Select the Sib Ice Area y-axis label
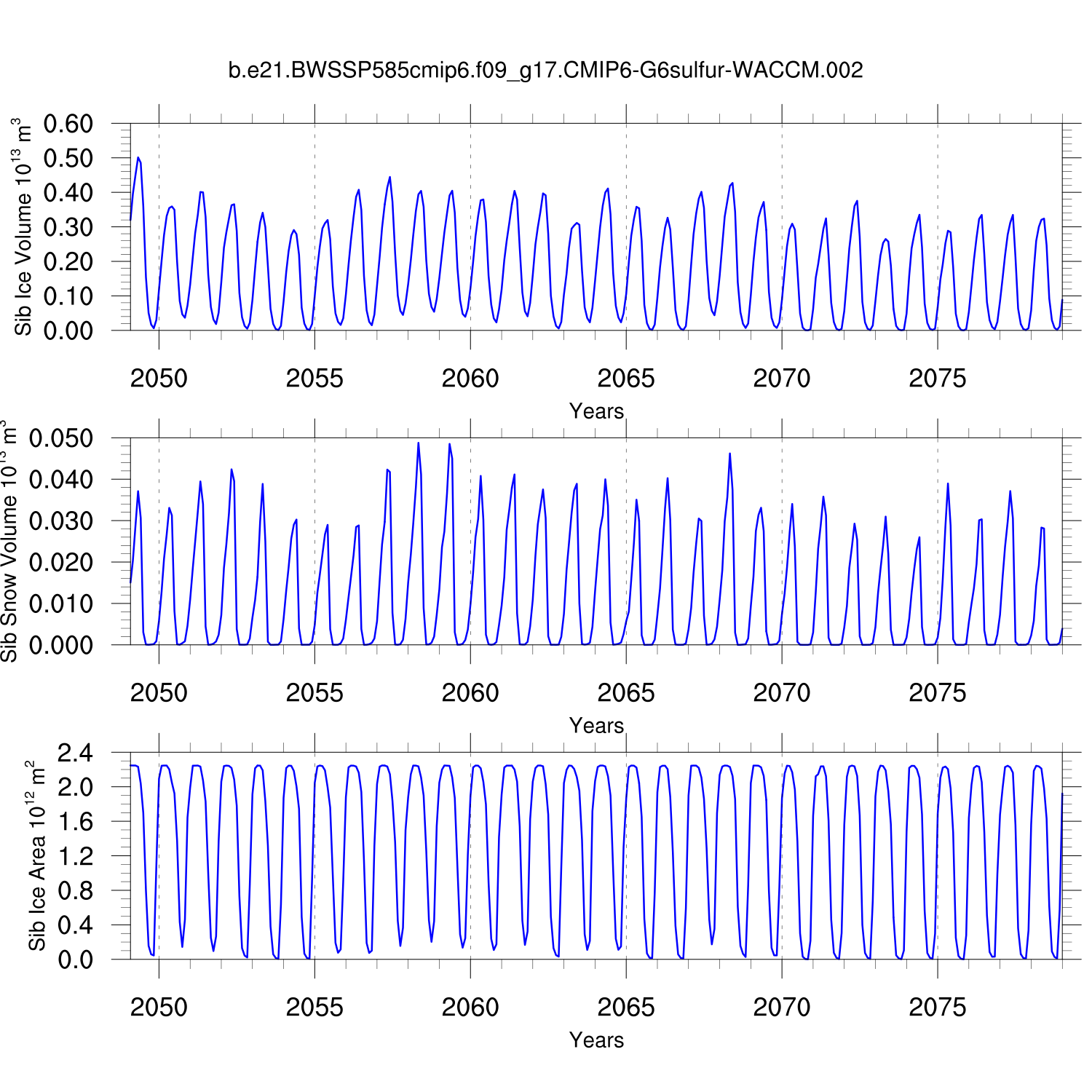The image size is (1092, 1092). 37,855
